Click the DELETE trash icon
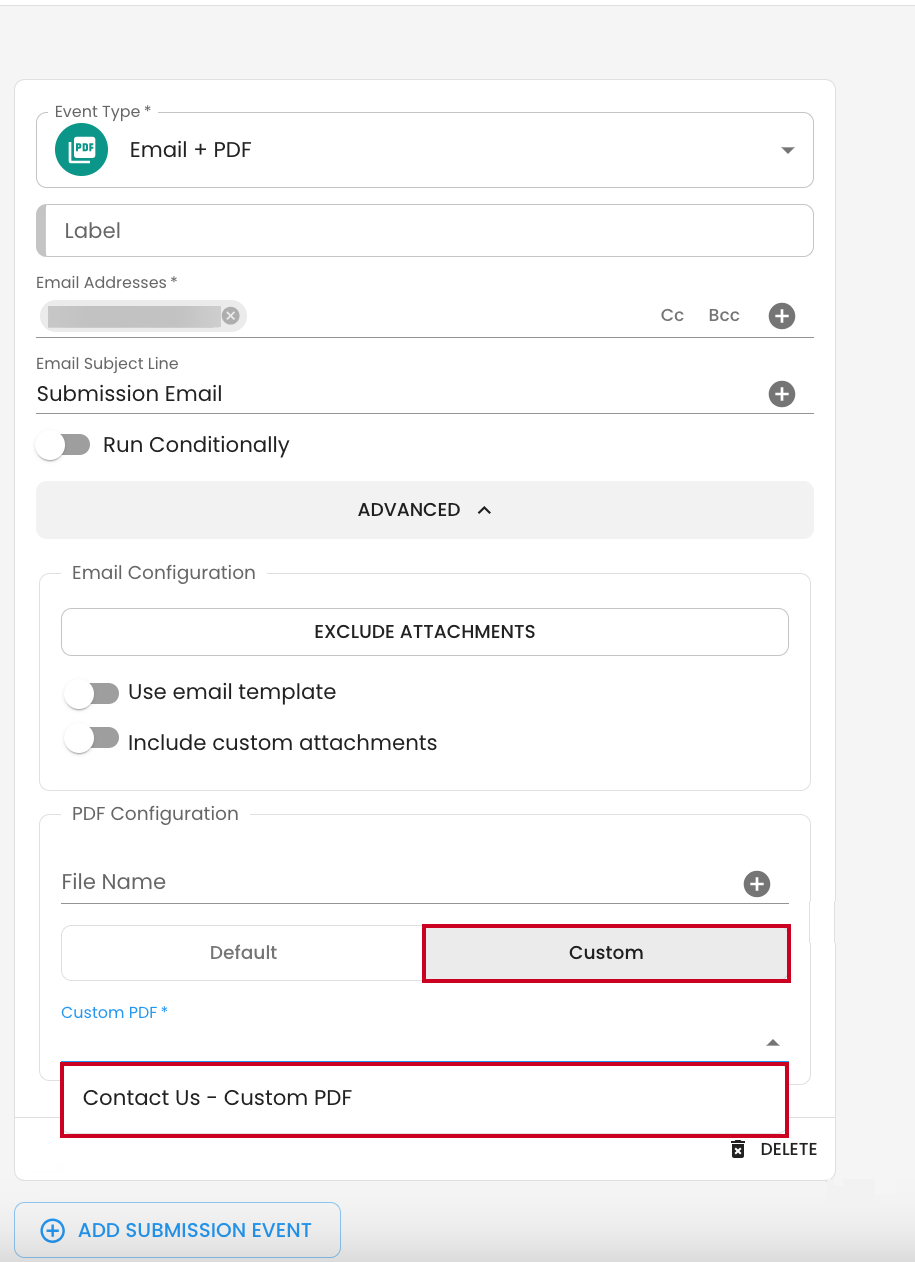Screen dimensions: 915x1262 738,1149
